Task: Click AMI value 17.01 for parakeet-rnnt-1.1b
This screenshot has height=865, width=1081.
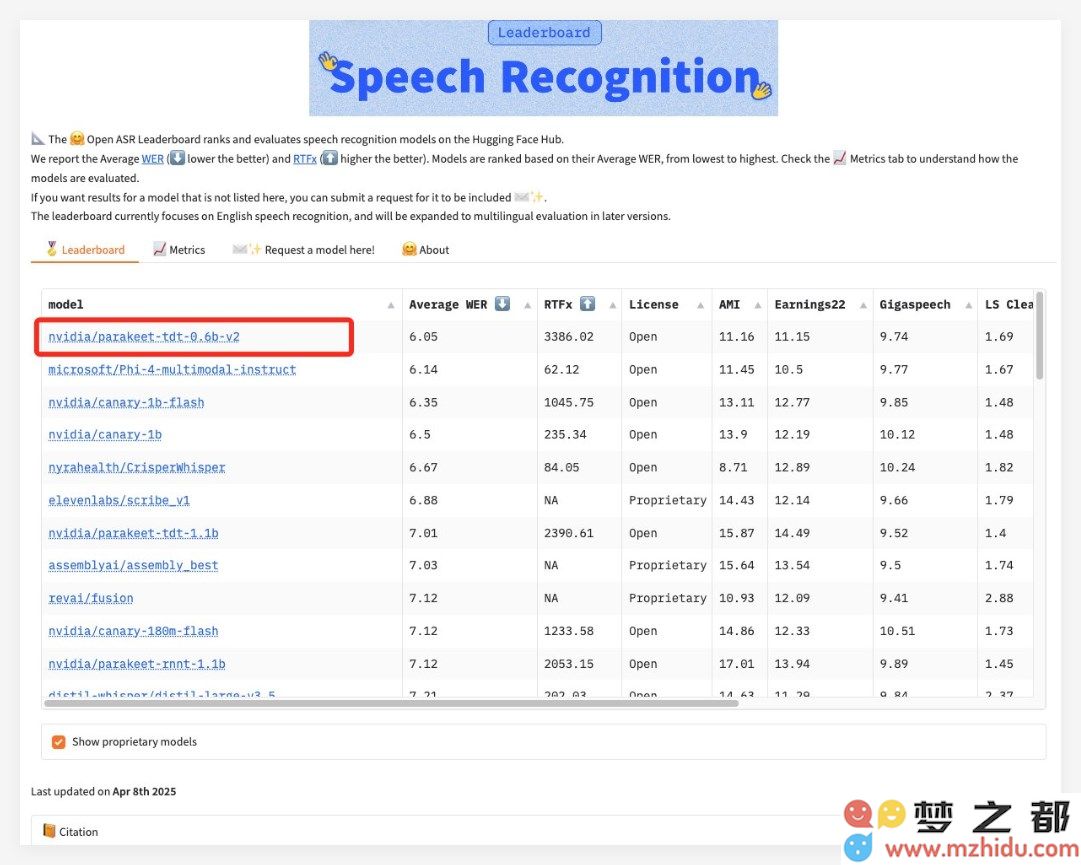Action: pos(736,664)
